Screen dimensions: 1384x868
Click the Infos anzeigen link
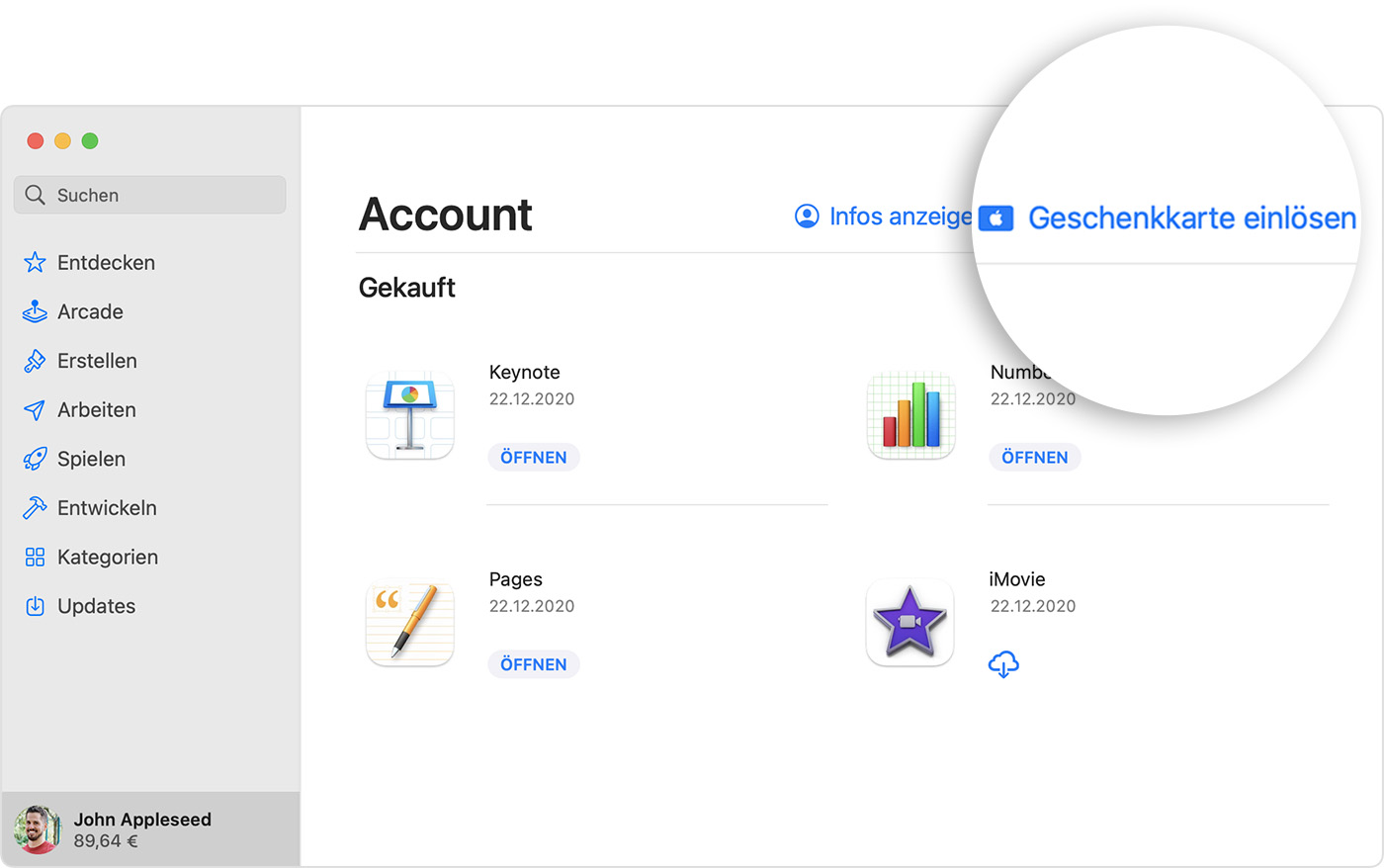pyautogui.click(x=901, y=216)
